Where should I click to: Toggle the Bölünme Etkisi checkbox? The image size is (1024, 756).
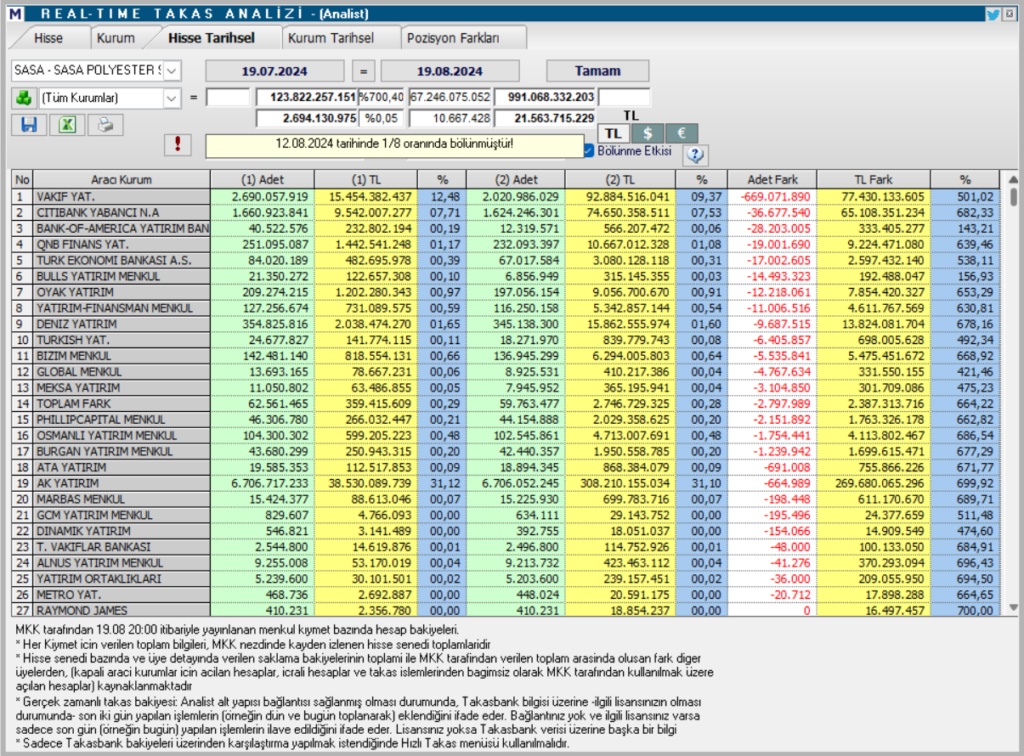click(x=589, y=151)
